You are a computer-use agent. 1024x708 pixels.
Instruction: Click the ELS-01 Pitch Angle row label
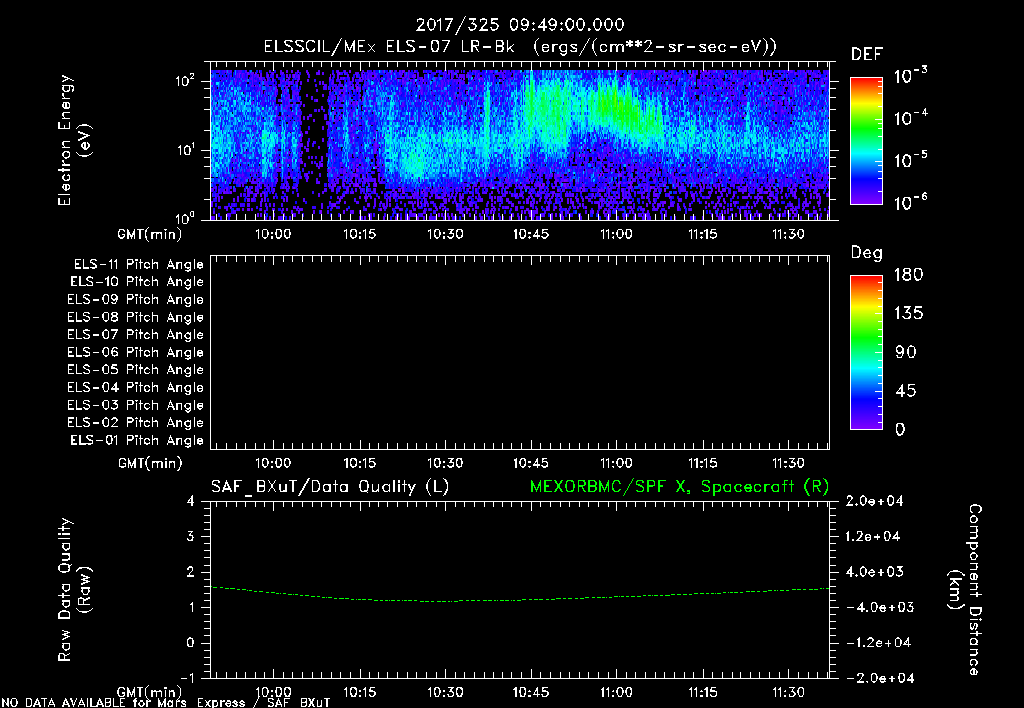pos(137,440)
